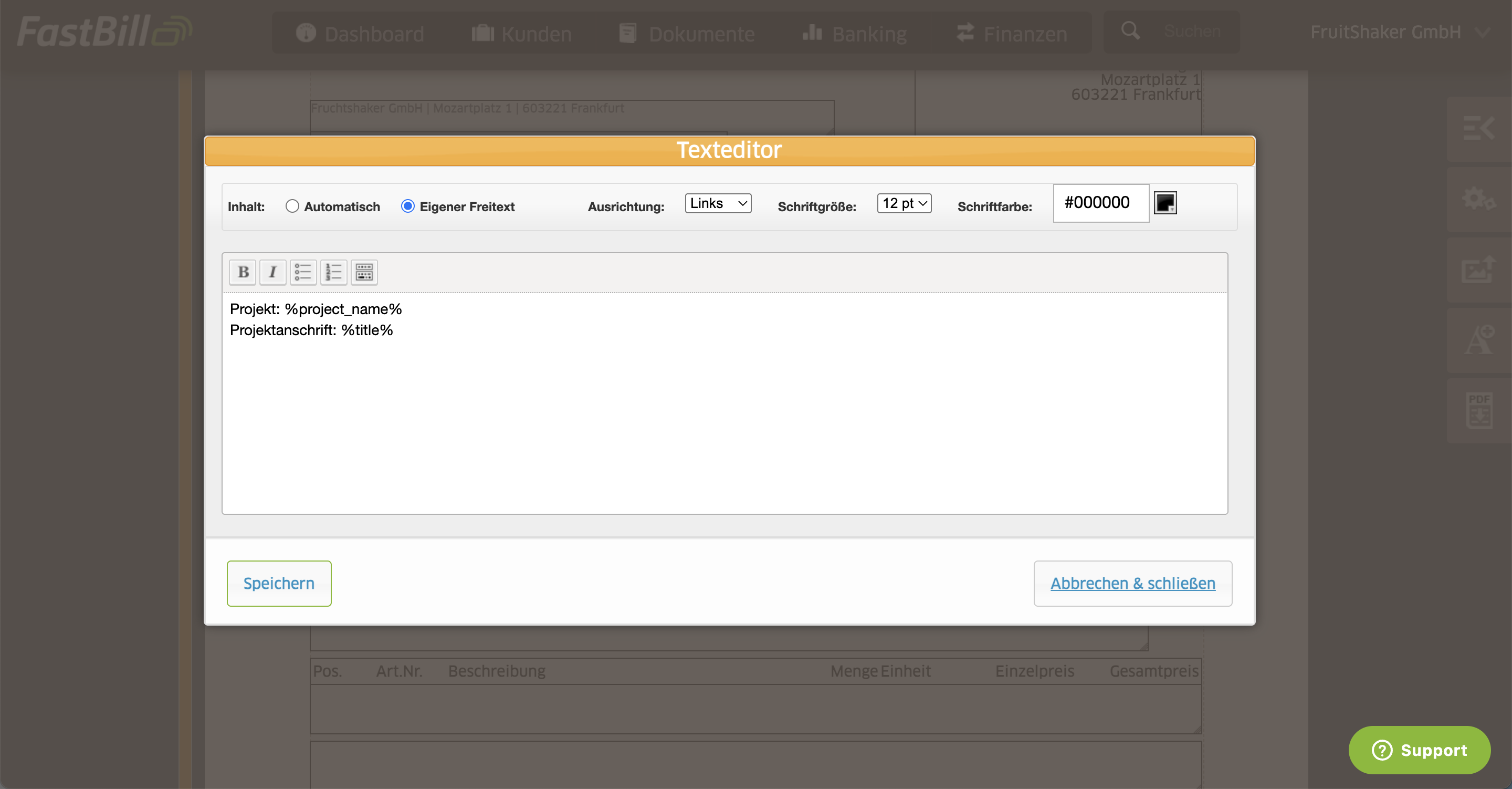The height and width of the screenshot is (789, 1512).
Task: Click Abbrechen & schließen link
Action: (x=1132, y=584)
